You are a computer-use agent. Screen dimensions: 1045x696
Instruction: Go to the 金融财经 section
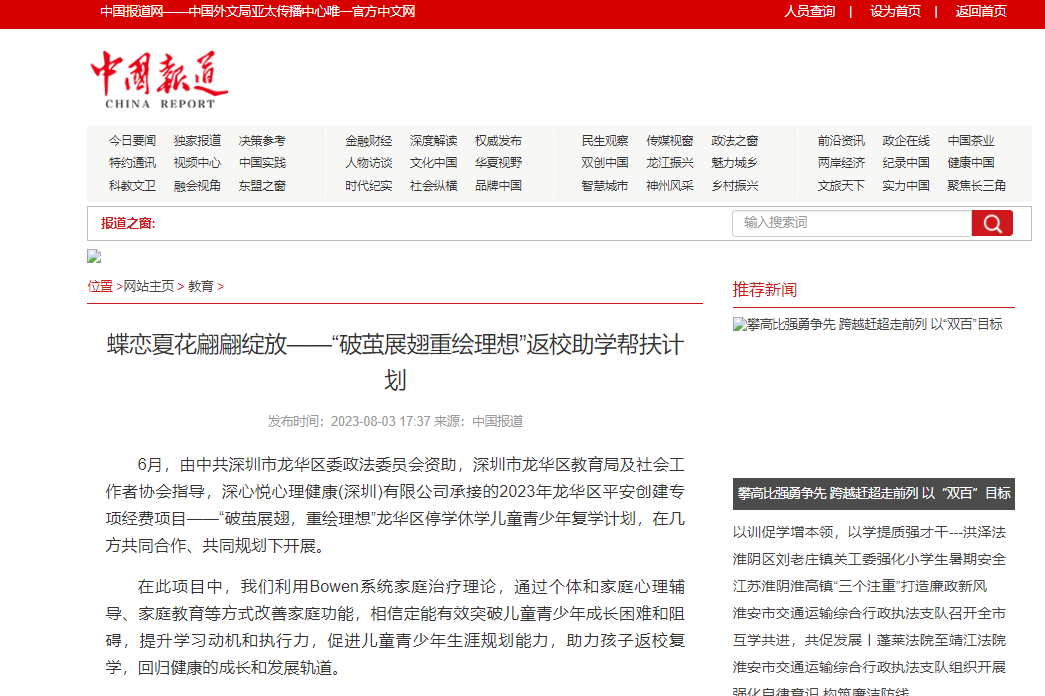369,141
